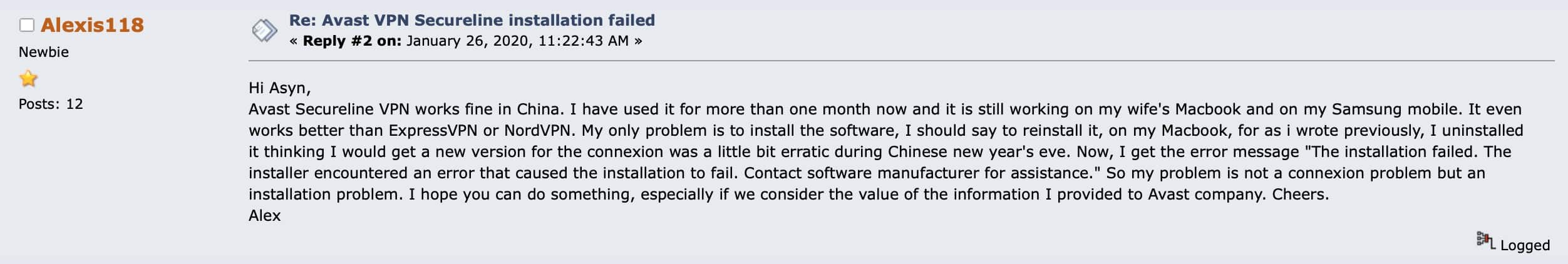Click the horizontal divider under the header

click(x=901, y=61)
